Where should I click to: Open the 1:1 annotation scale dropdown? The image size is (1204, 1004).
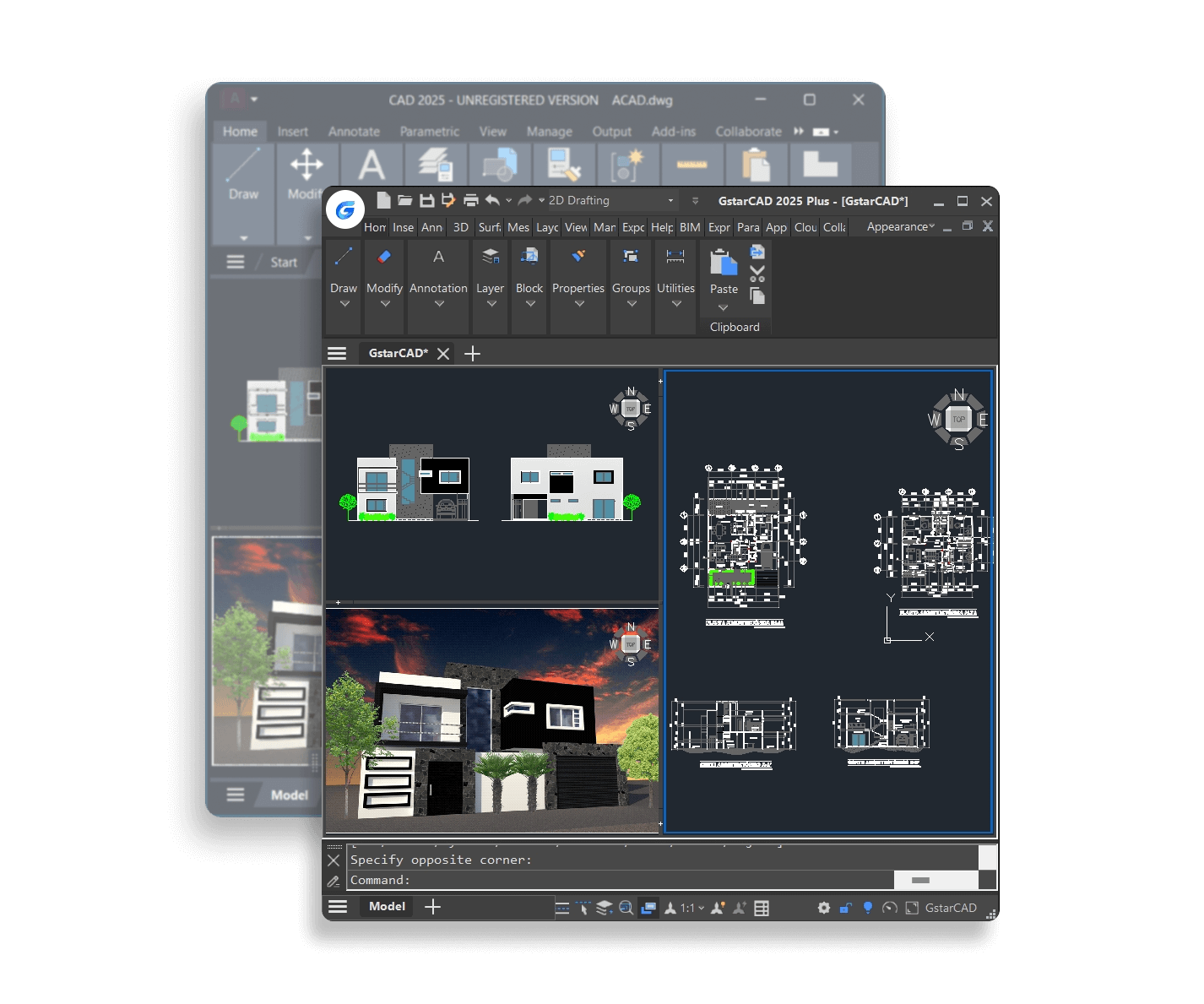tap(692, 908)
